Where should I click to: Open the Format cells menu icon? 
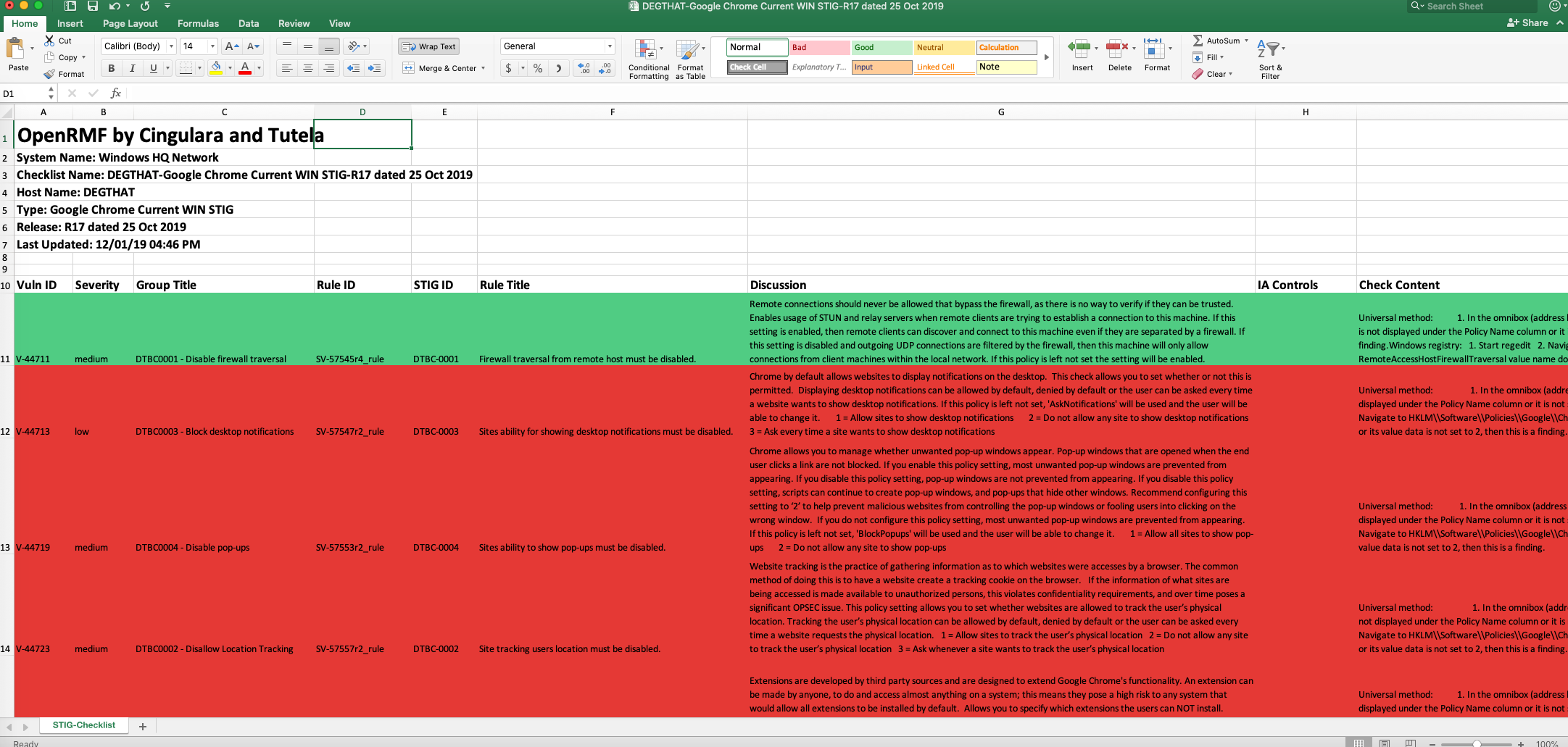(1154, 49)
